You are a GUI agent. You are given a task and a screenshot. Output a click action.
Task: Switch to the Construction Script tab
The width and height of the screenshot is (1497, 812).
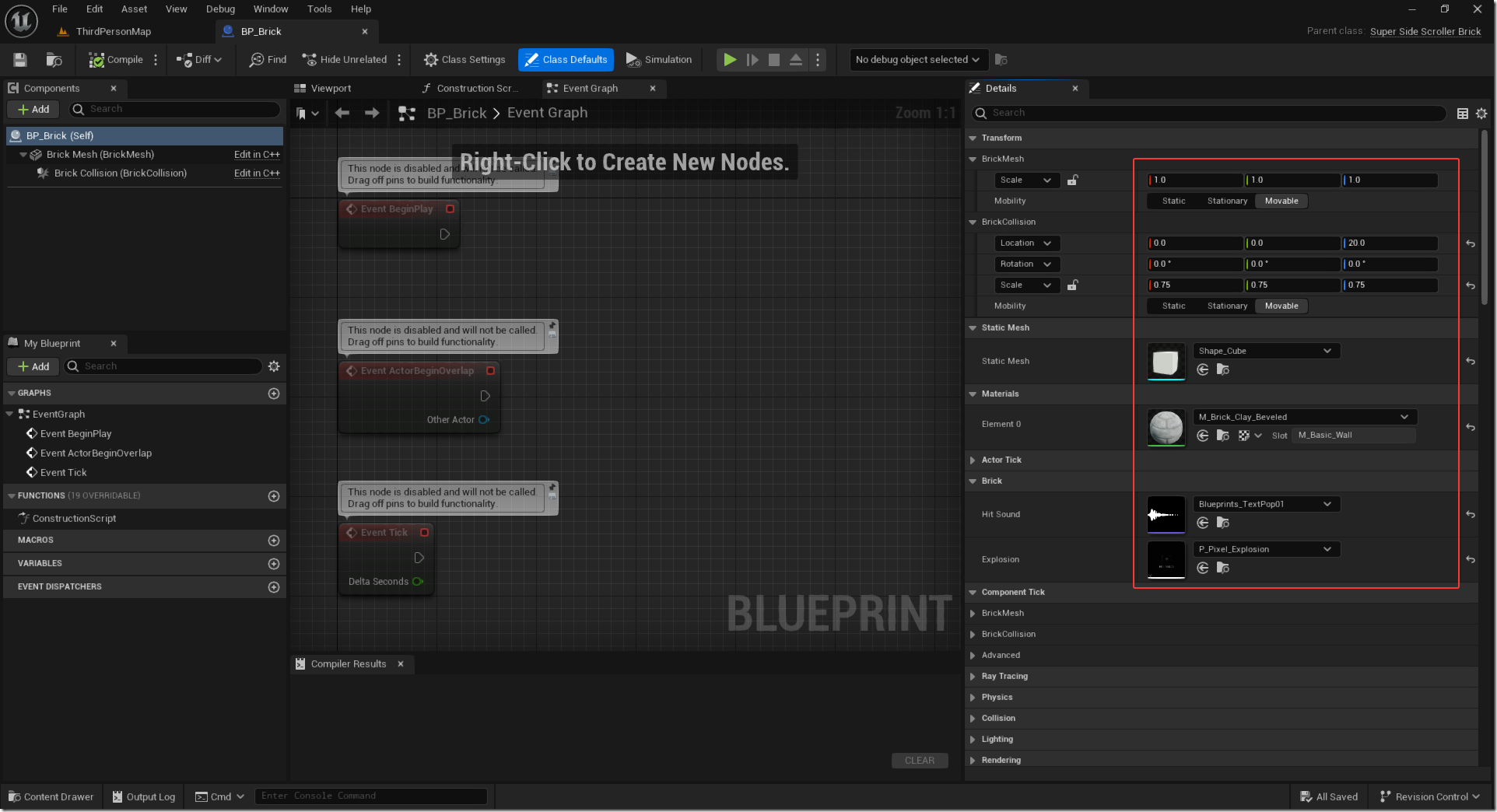[x=471, y=89]
